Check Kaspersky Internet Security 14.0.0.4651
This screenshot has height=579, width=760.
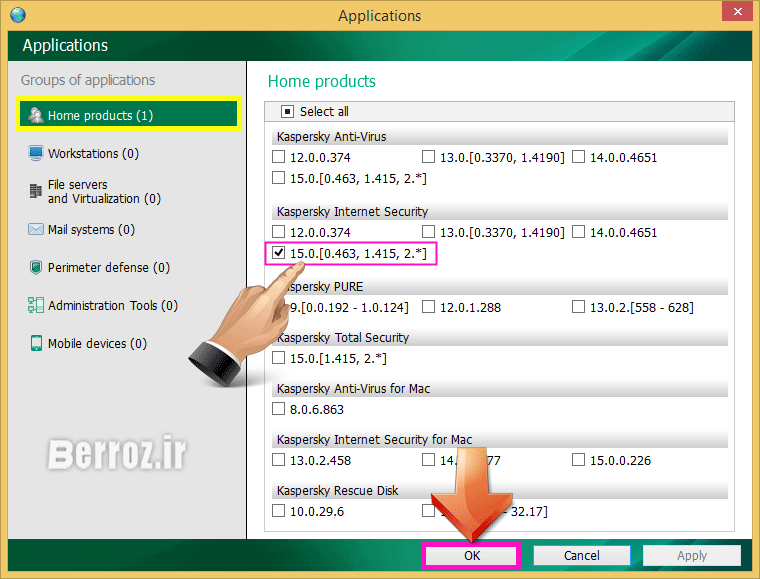(578, 232)
